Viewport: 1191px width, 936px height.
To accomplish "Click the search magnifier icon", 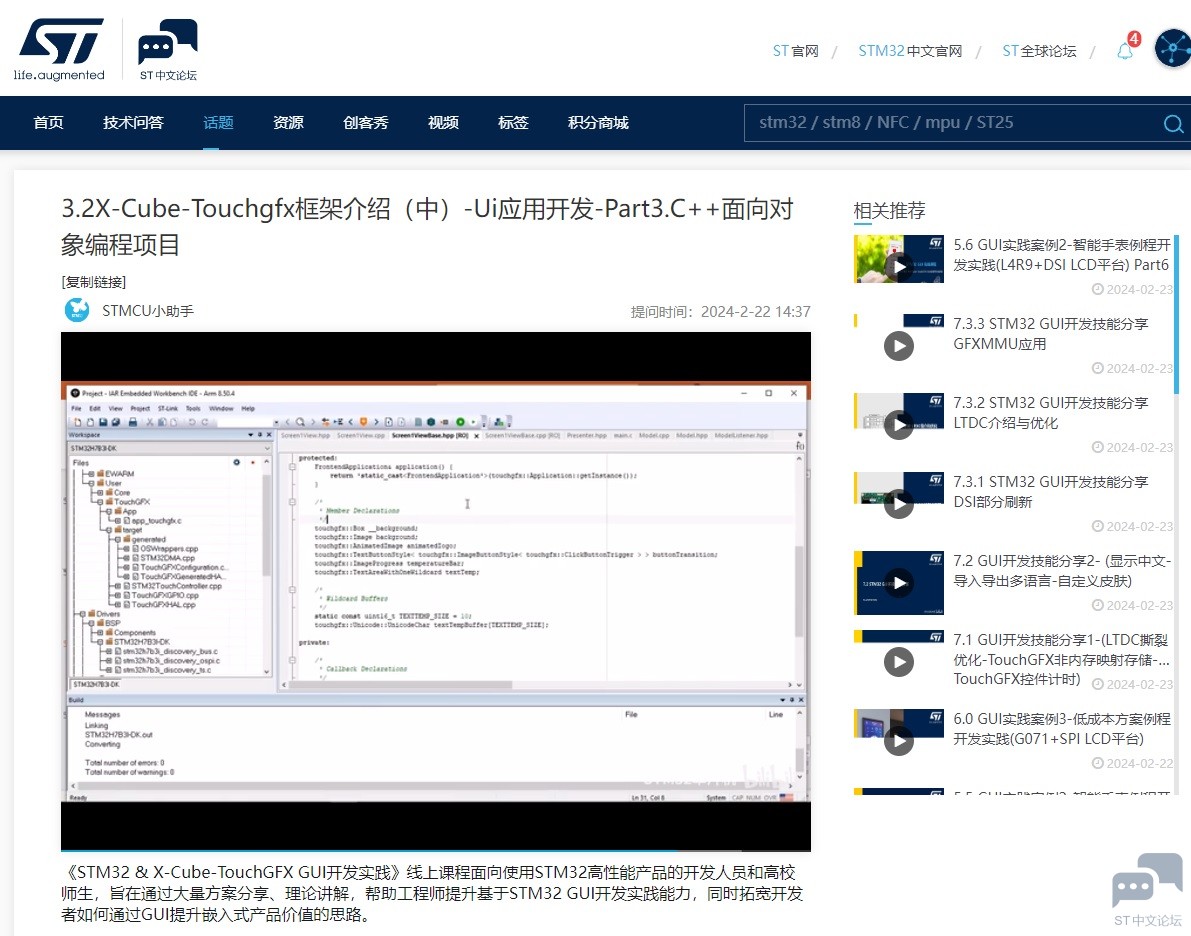I will click(1174, 123).
